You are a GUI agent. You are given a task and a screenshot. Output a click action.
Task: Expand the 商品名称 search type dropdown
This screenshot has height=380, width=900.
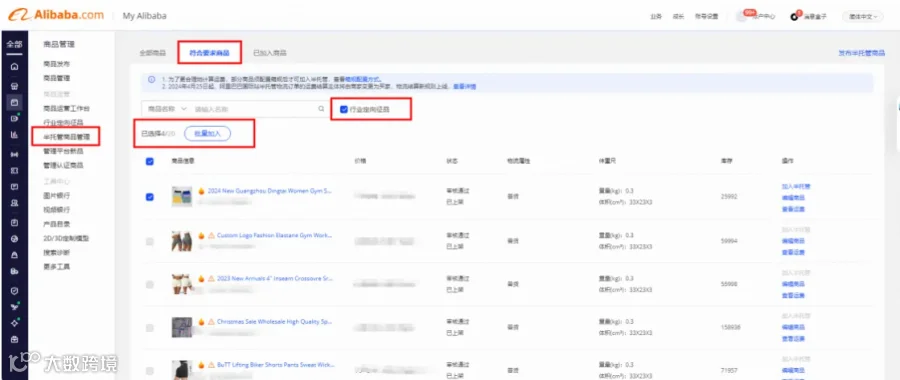[x=167, y=108]
